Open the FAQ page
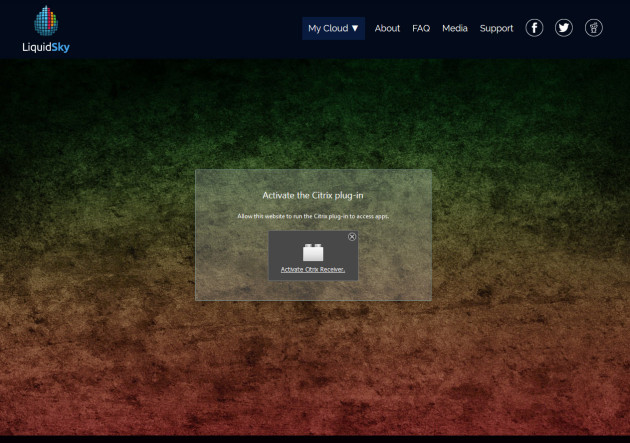 point(421,29)
